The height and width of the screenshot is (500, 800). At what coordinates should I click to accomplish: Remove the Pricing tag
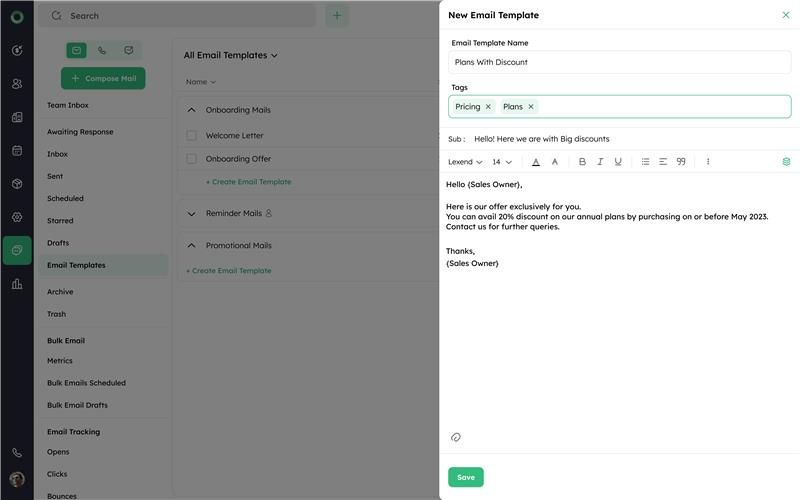[488, 107]
